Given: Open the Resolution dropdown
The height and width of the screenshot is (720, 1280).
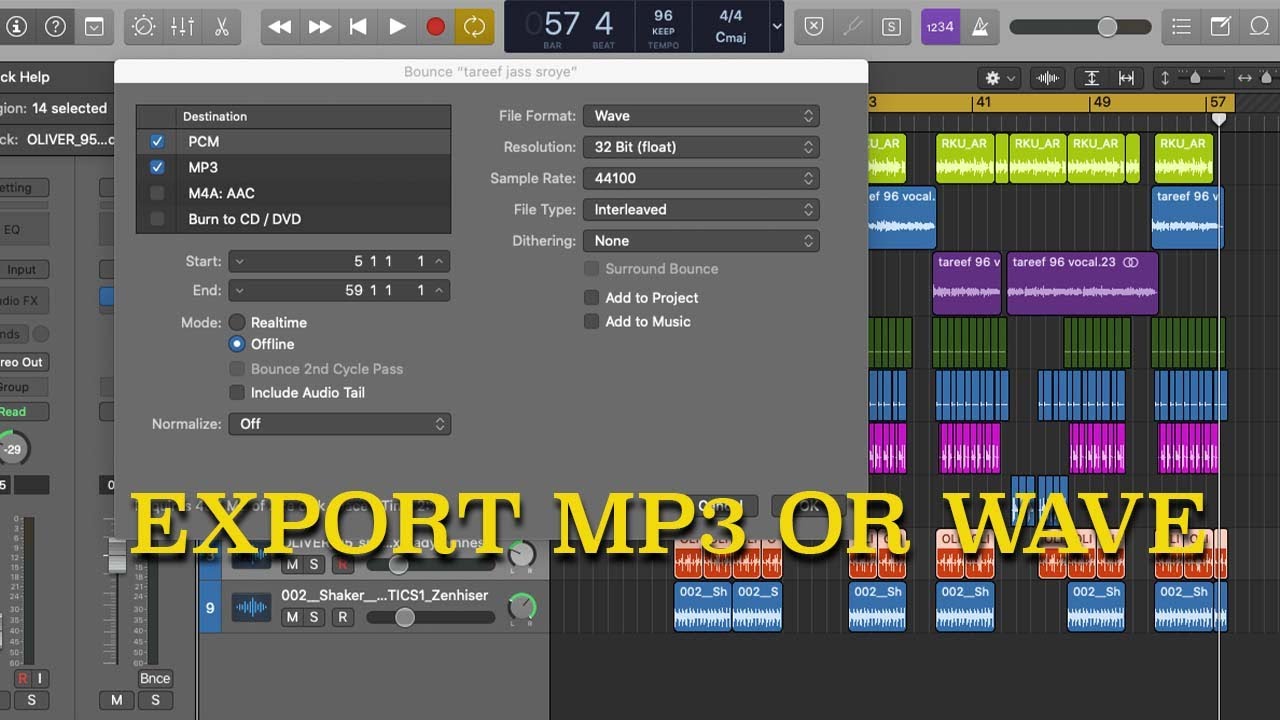Looking at the screenshot, I should click(701, 147).
